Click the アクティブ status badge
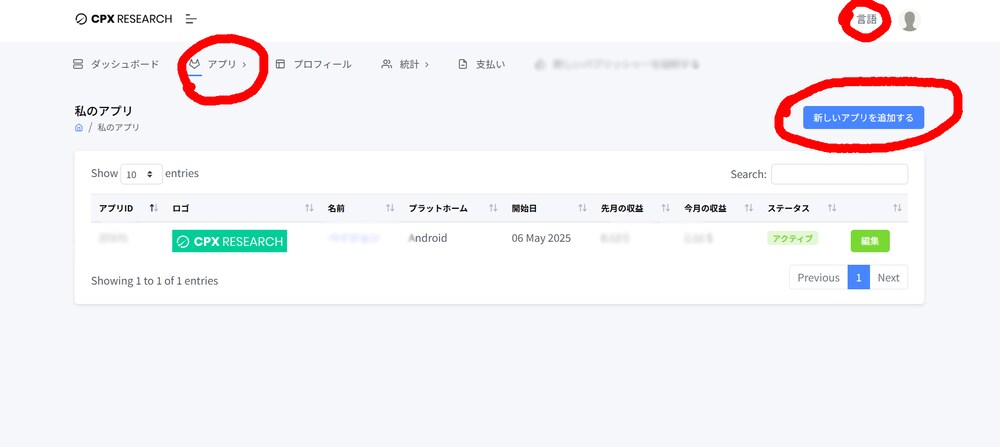This screenshot has height=447, width=1000. click(793, 238)
